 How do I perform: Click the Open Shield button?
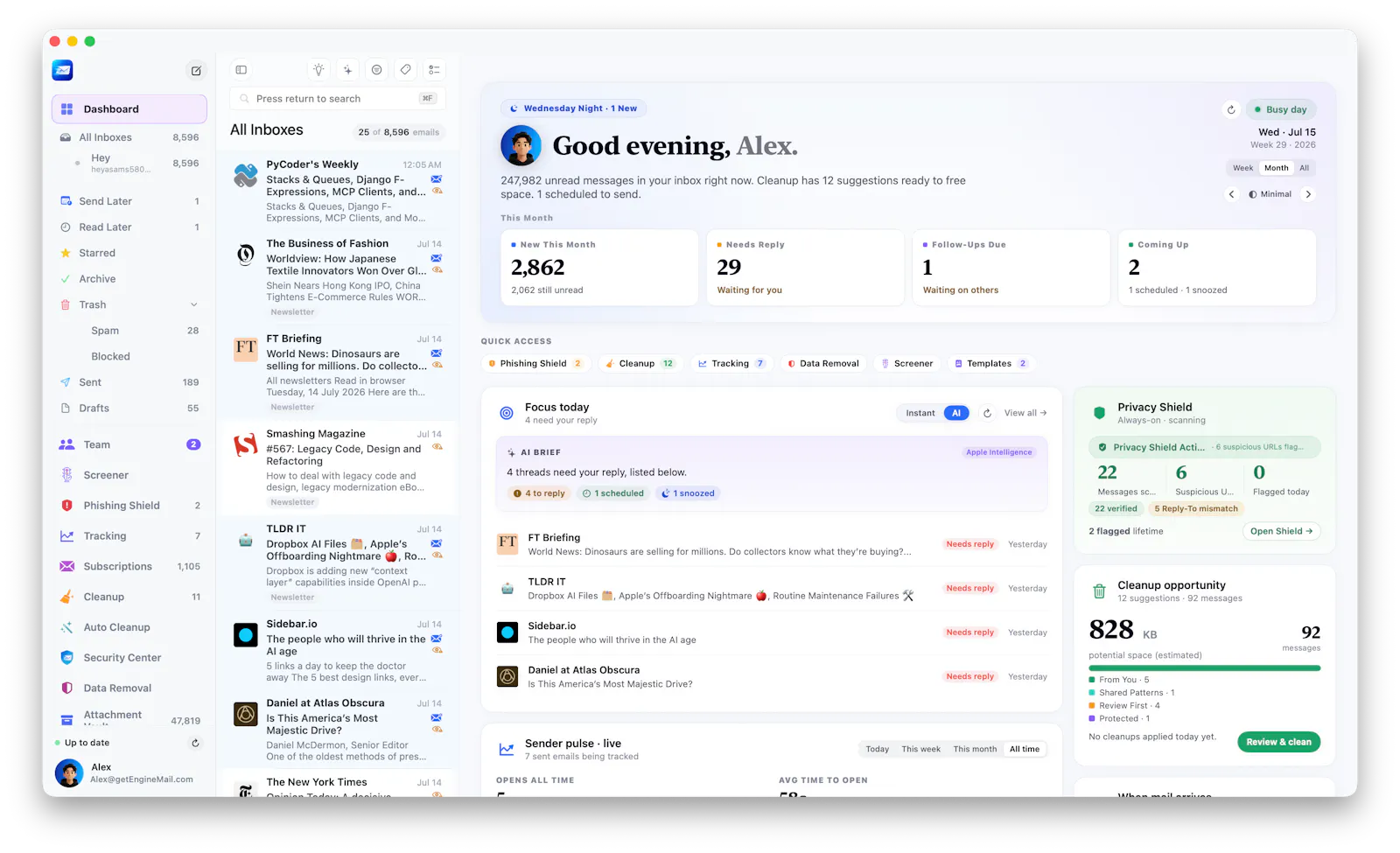1282,531
